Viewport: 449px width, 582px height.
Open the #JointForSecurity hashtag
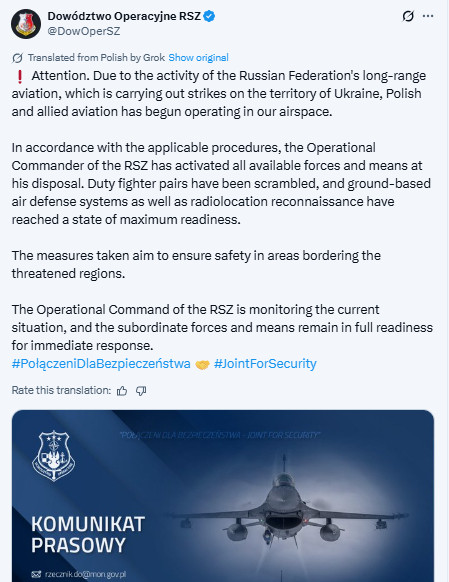click(x=265, y=363)
